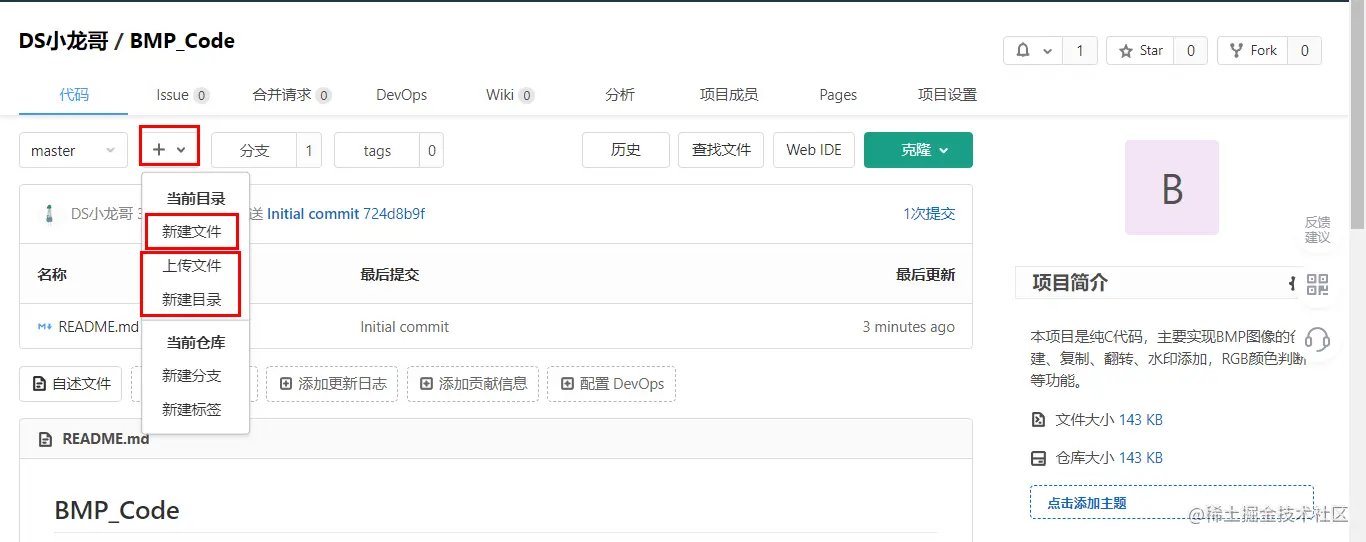
Task: Click the 名称 column header
Action: click(x=52, y=274)
